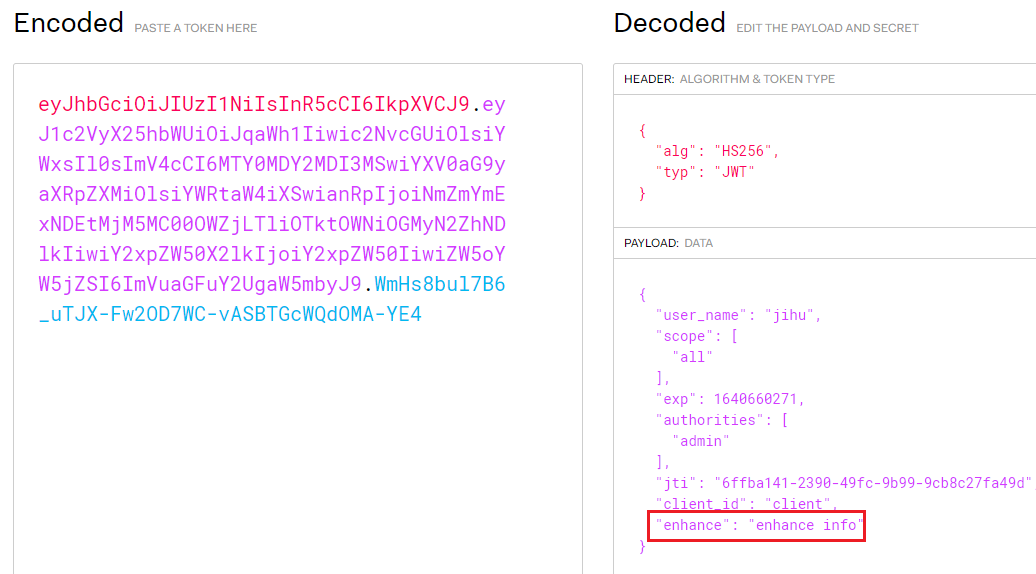1036x574 pixels.
Task: Click the HEADER: ALGORITHM & TOKEN TYPE label
Action: (729, 79)
